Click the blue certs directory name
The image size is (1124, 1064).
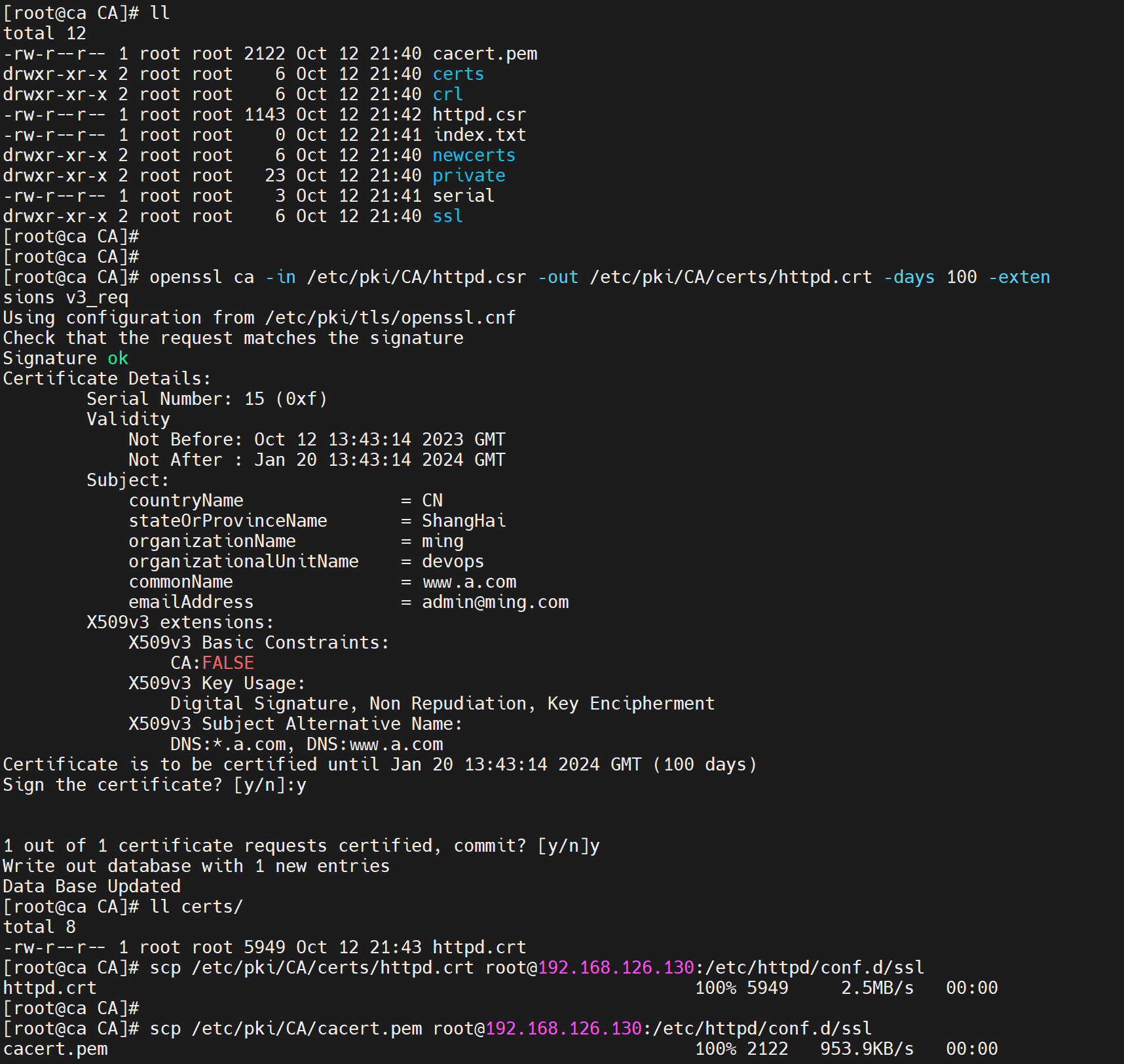(x=458, y=74)
